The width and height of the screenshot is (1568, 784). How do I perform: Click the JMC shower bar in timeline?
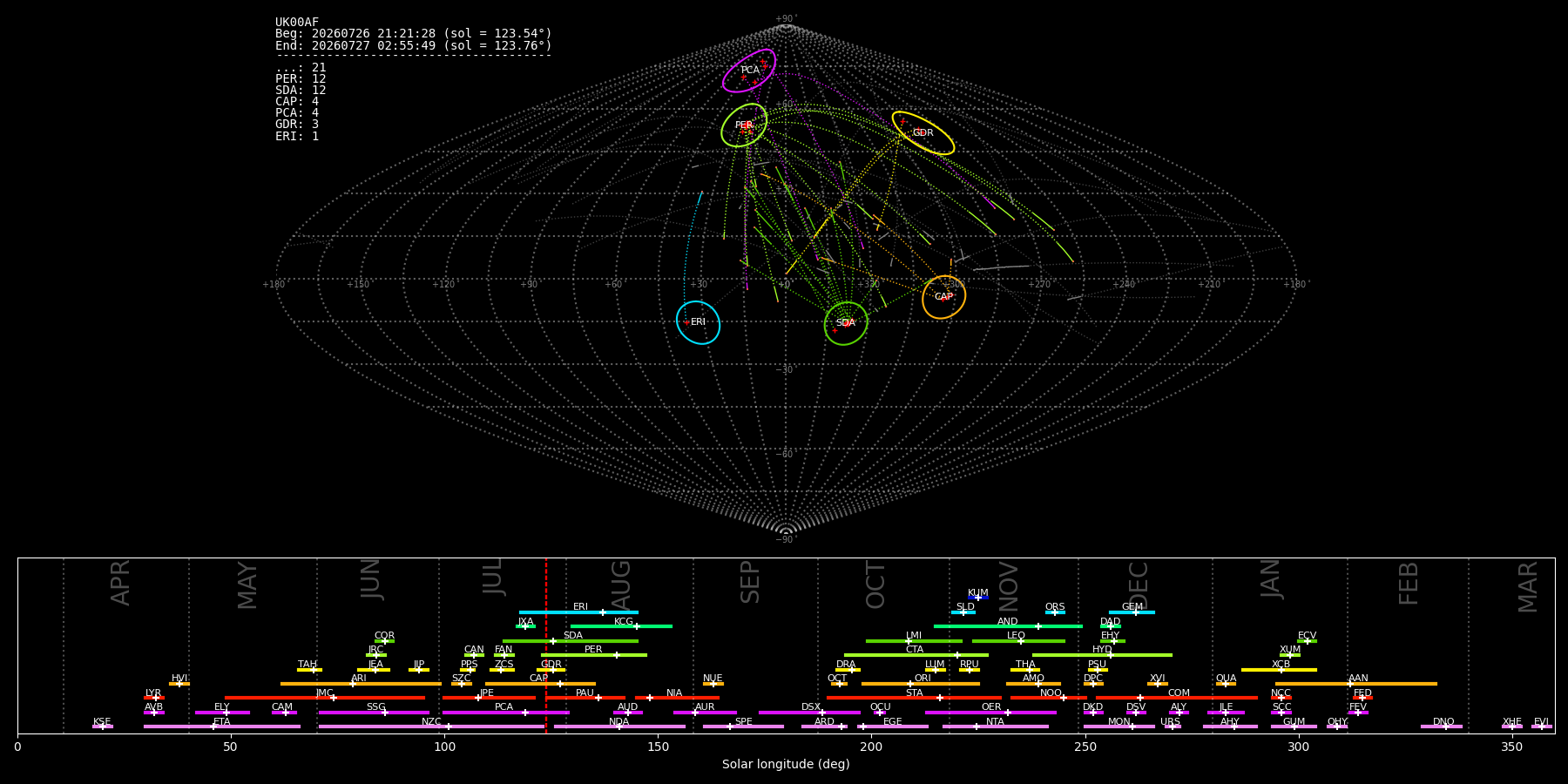coord(325,698)
